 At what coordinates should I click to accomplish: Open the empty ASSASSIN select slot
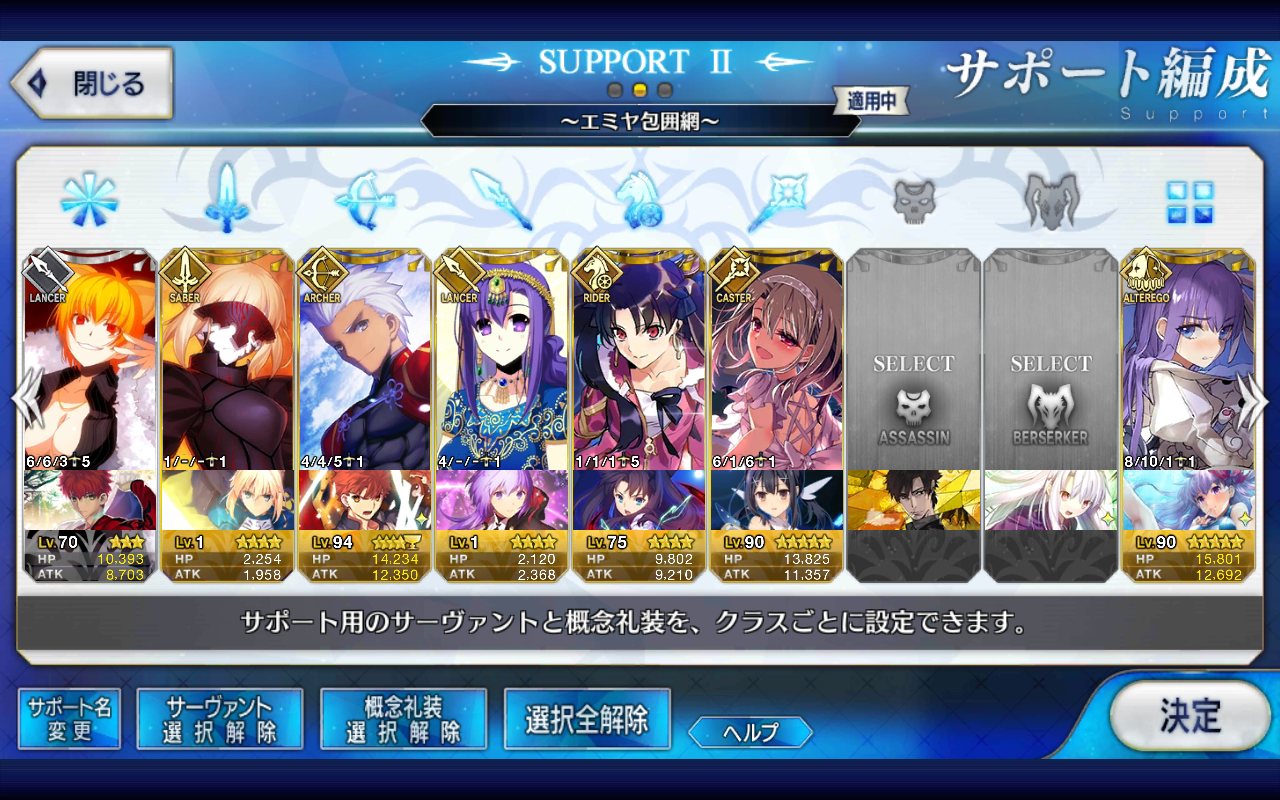(913, 415)
